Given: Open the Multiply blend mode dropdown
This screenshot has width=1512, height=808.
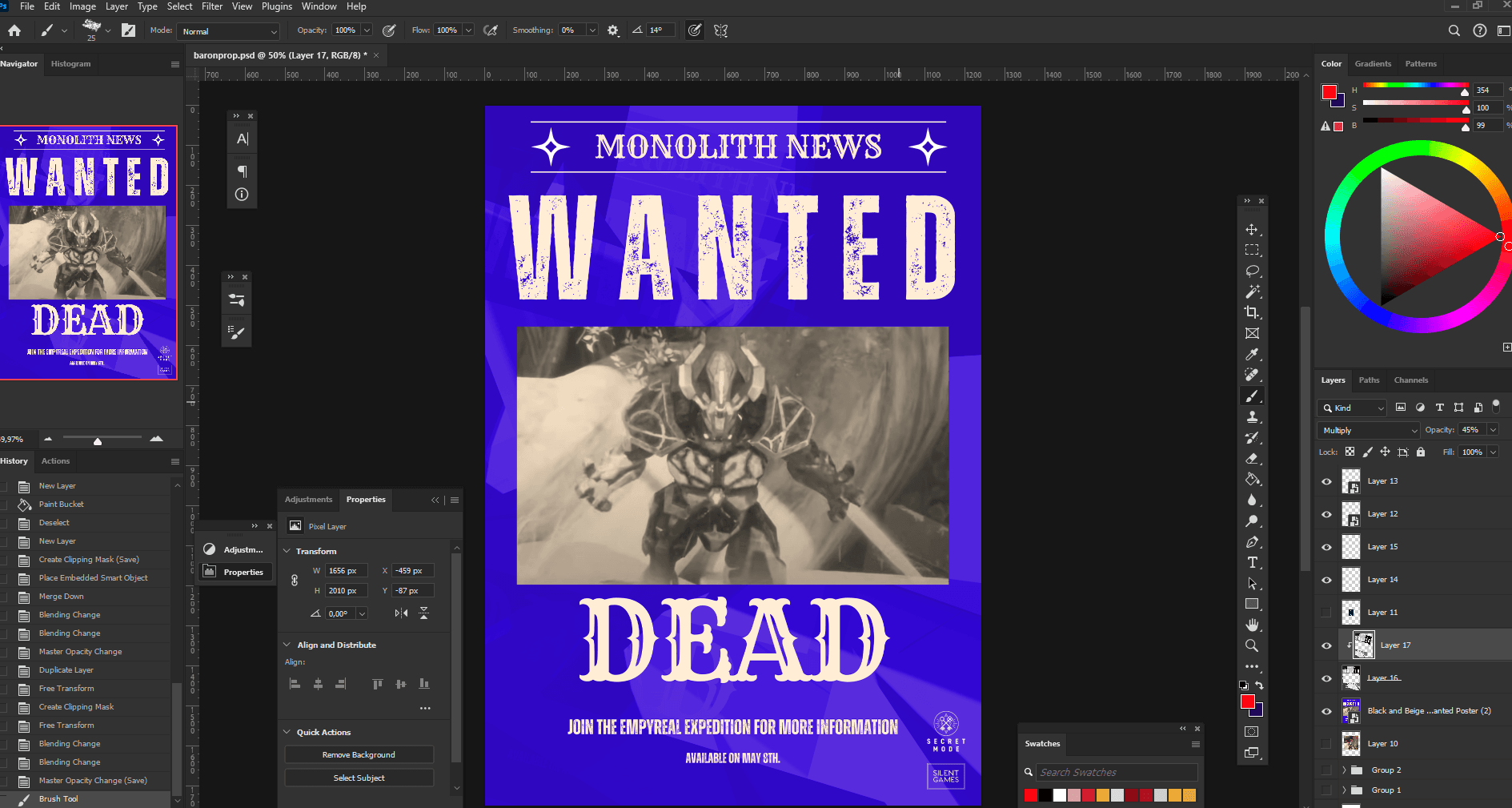Looking at the screenshot, I should coord(1368,431).
